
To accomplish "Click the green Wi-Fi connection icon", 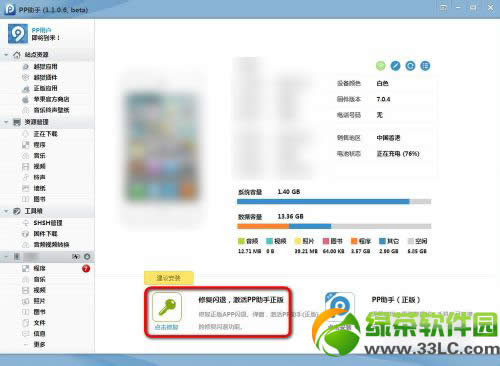I will (380, 66).
